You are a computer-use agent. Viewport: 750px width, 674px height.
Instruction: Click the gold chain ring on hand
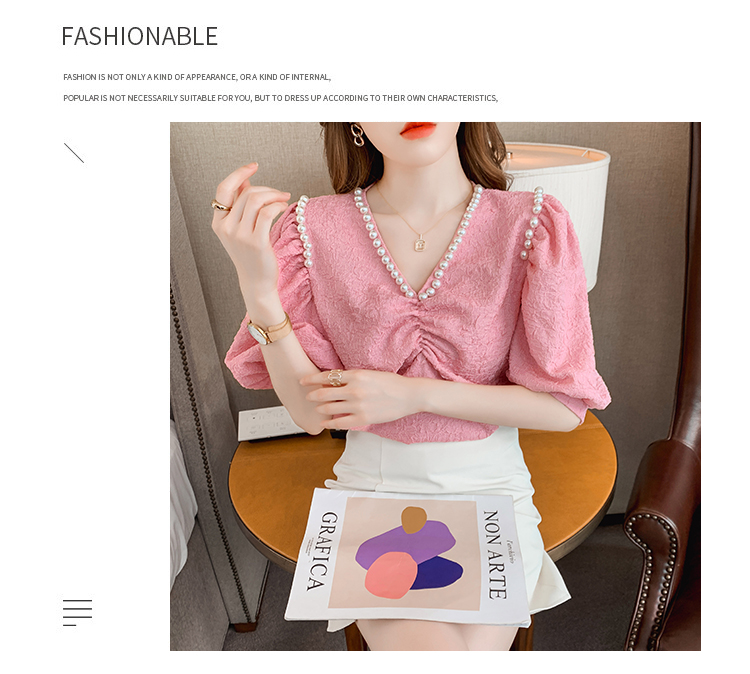[335, 377]
